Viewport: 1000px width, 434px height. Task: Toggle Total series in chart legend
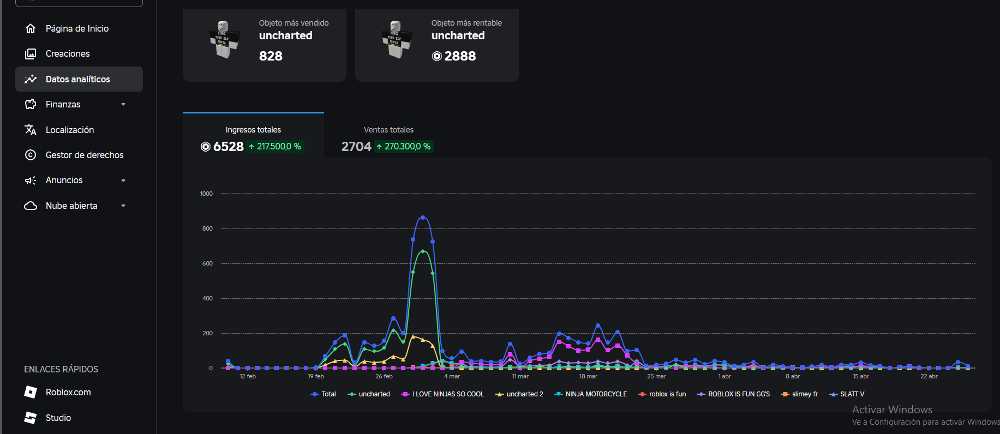click(x=323, y=394)
